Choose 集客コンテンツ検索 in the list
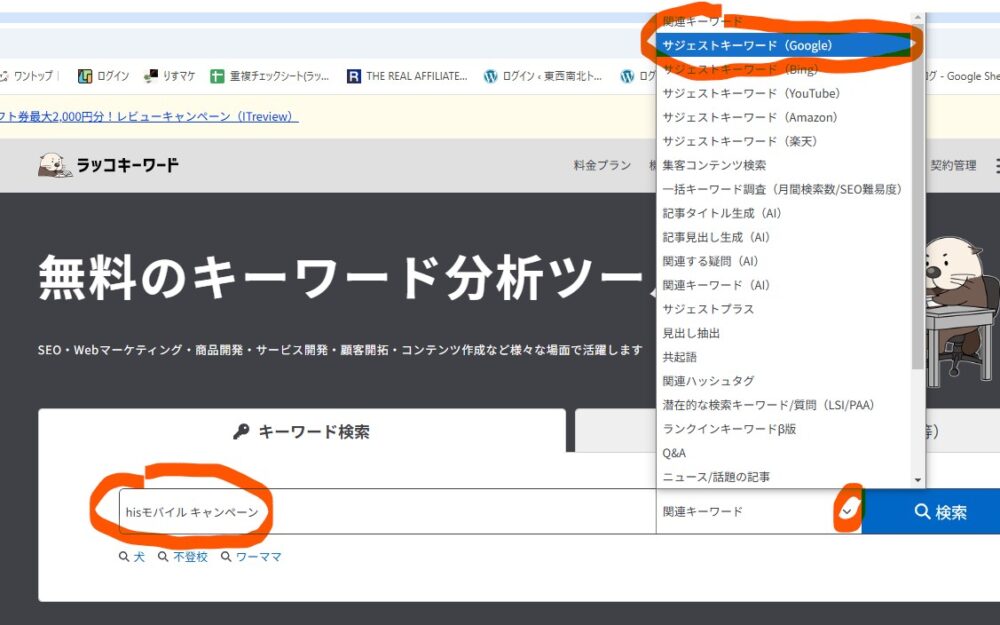Screen dimensions: 1000x625 point(784,165)
